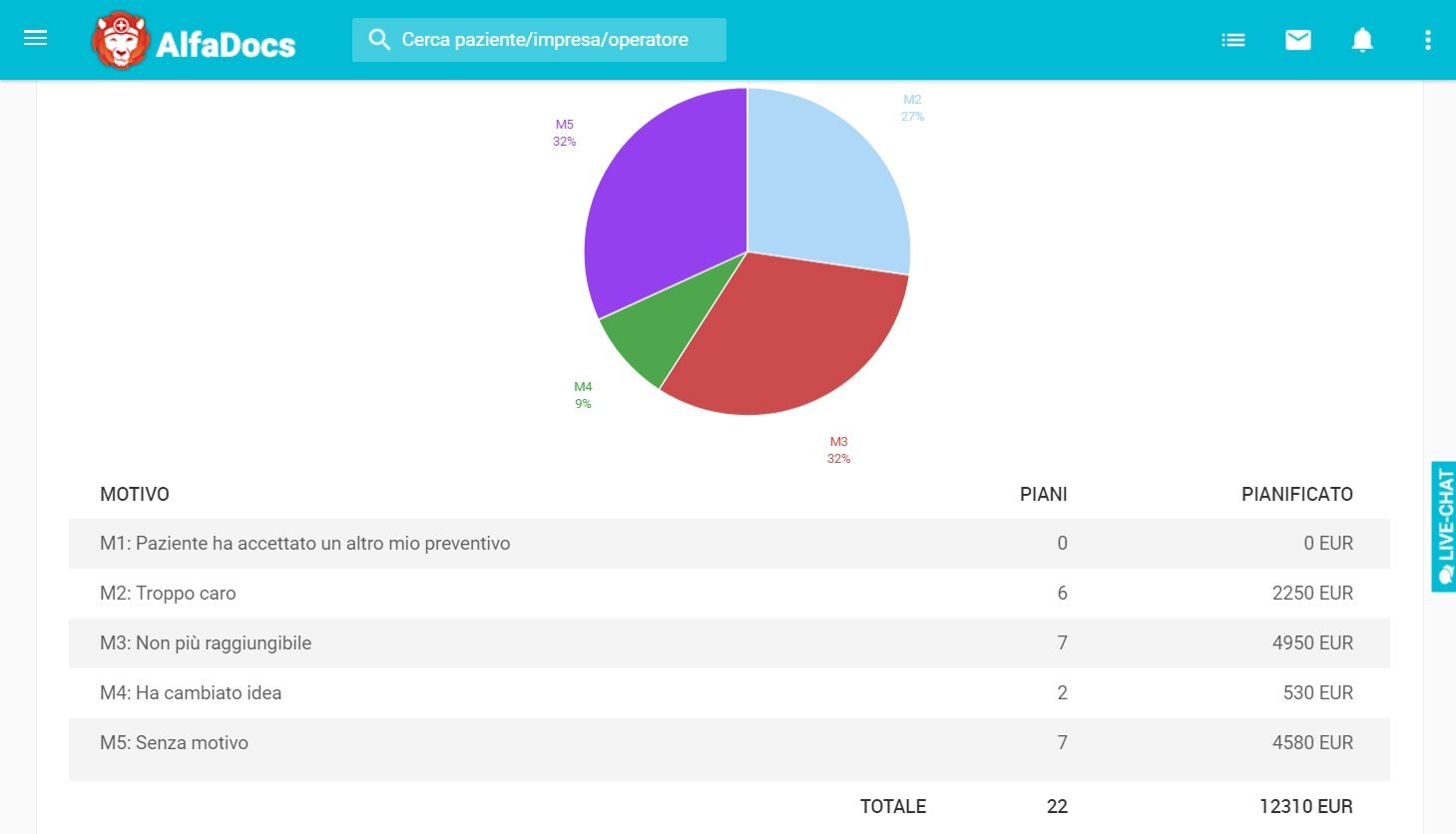Select the red M3 pie slice

coord(788,339)
